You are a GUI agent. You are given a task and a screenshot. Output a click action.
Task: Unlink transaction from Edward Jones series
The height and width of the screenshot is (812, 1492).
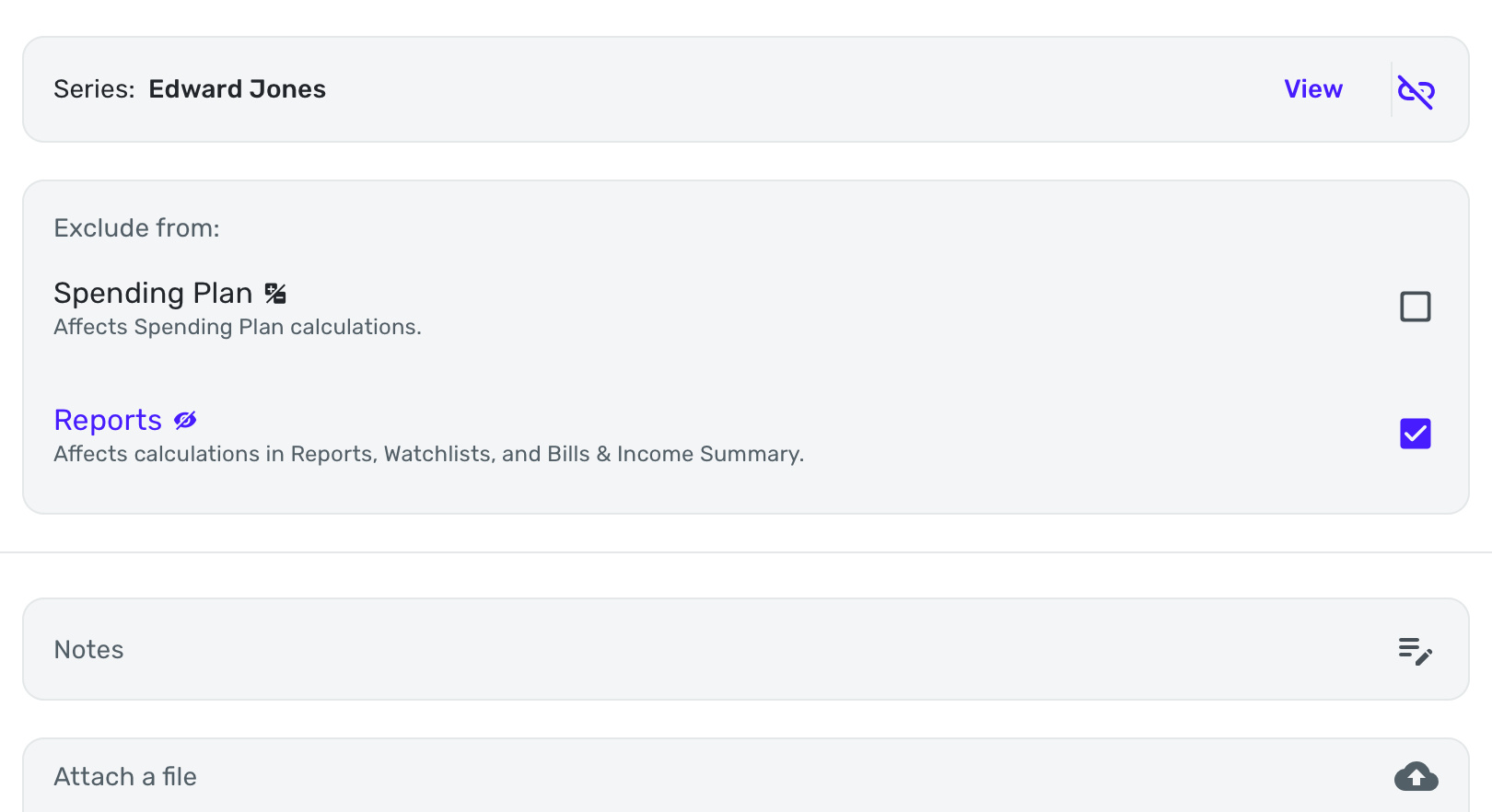point(1416,90)
